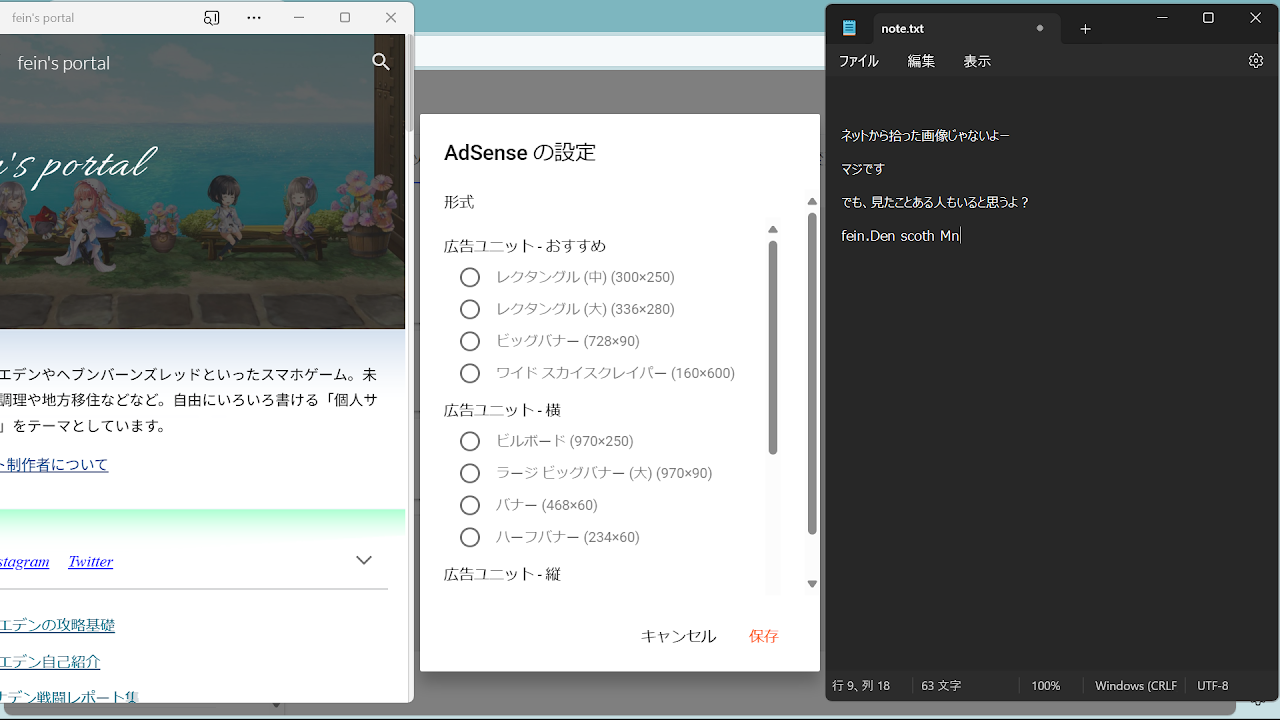
Task: Add a new tab in Notepad
Action: point(1085,29)
